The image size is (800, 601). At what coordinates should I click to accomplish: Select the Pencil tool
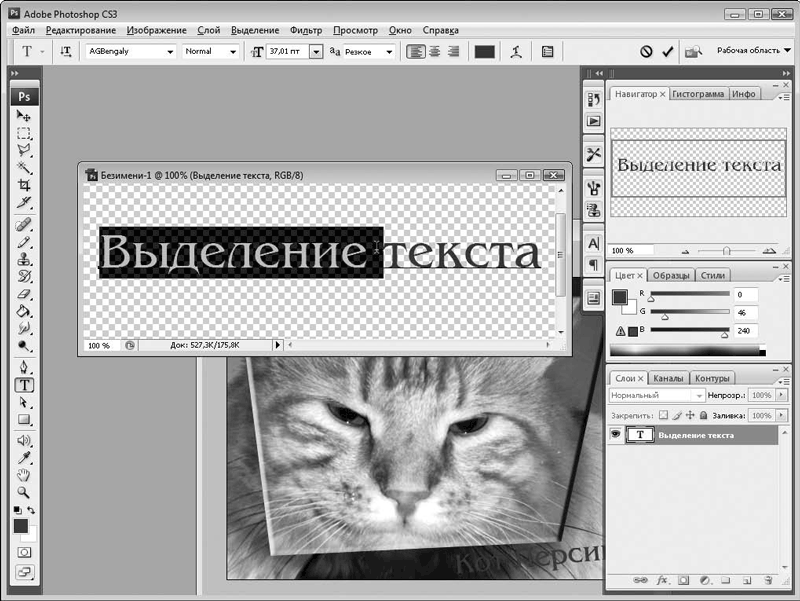[x=23, y=242]
